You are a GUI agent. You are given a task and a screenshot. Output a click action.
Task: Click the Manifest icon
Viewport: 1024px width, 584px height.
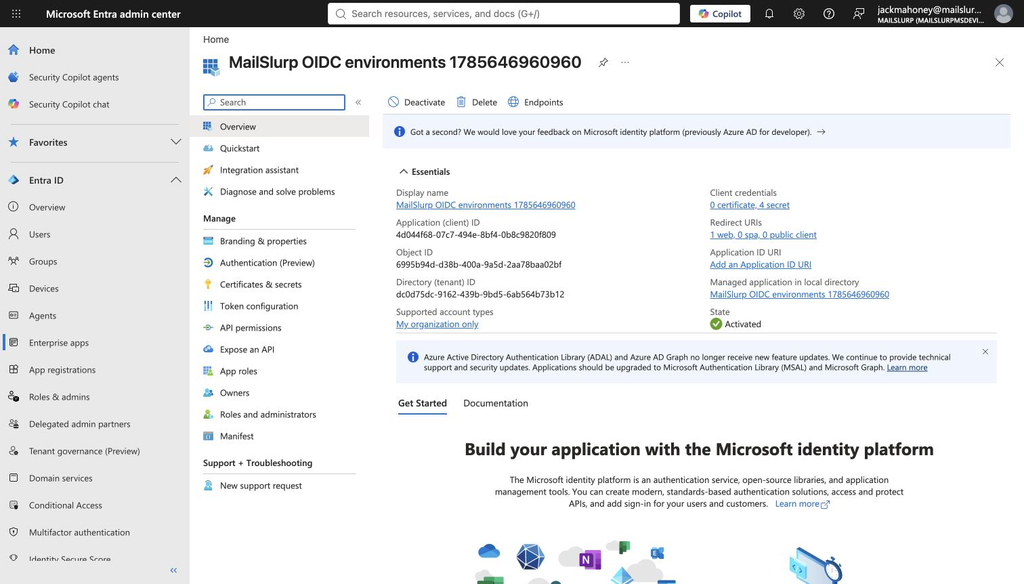click(208, 436)
